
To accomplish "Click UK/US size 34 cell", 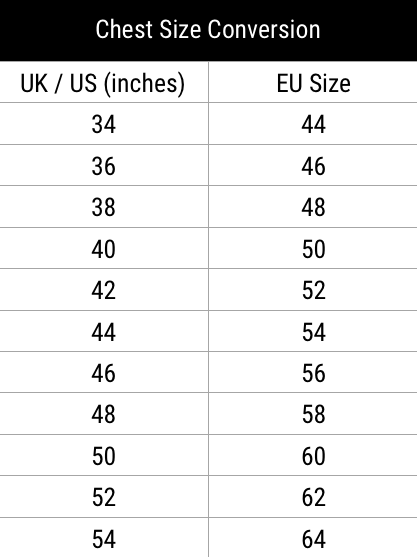I will pyautogui.click(x=103, y=124).
